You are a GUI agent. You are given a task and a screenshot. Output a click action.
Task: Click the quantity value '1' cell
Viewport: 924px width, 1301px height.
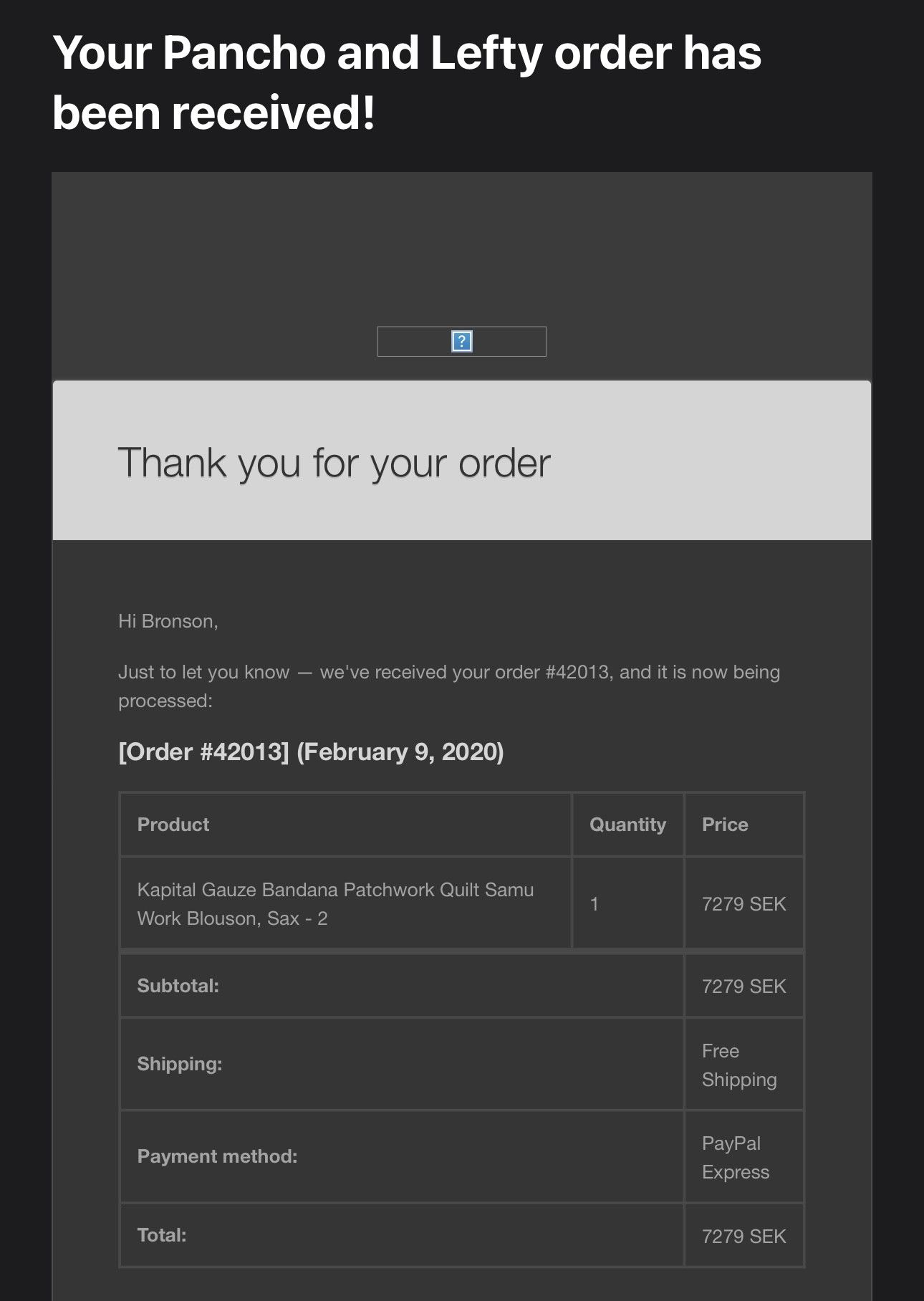[627, 903]
